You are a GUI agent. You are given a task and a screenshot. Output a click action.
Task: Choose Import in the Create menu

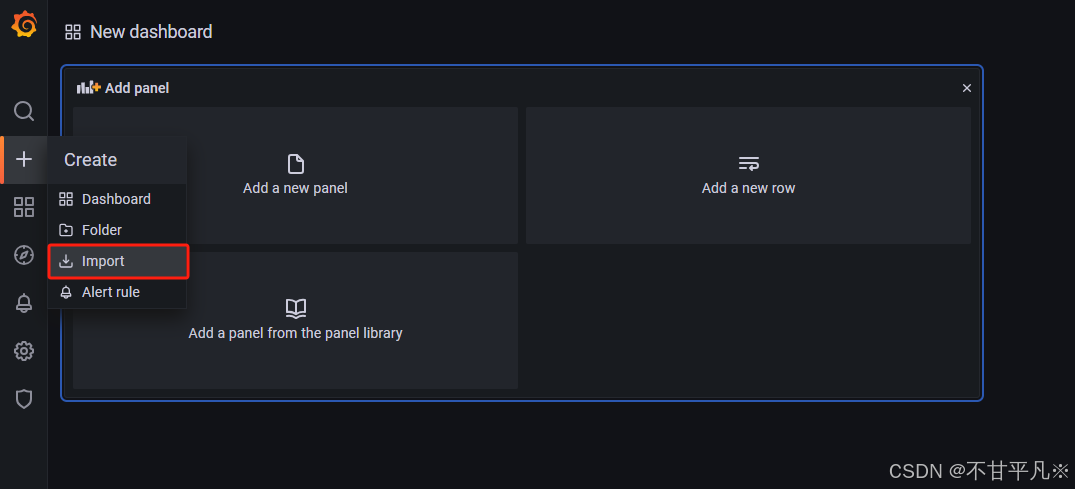pyautogui.click(x=118, y=261)
